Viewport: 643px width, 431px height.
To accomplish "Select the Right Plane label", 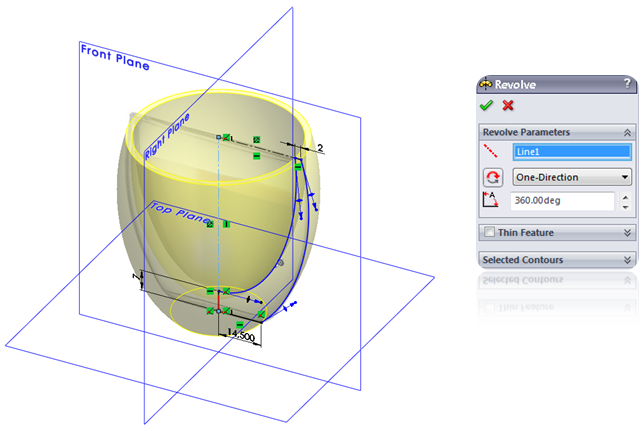I will pos(167,136).
